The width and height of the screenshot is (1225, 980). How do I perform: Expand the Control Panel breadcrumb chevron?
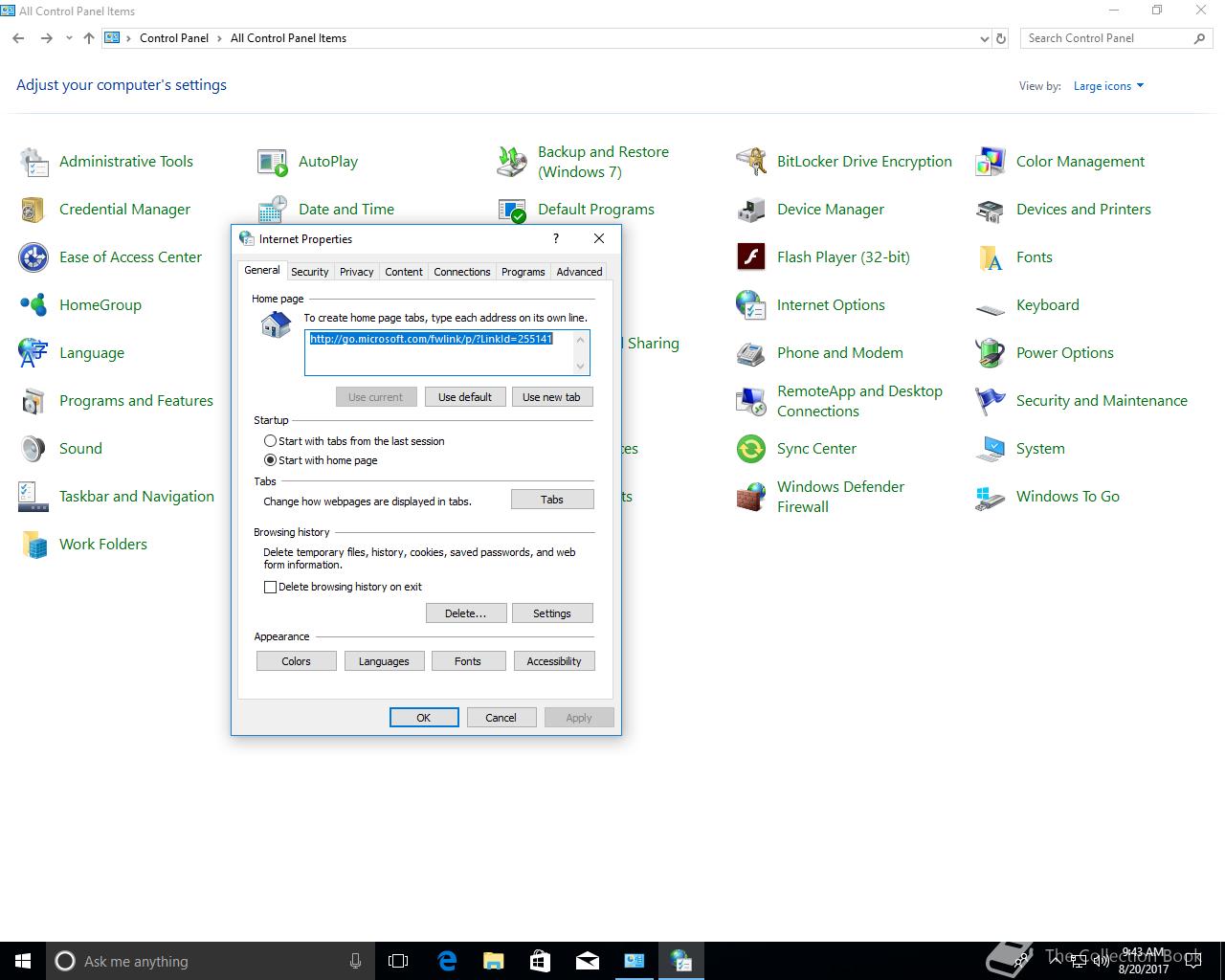(x=219, y=38)
